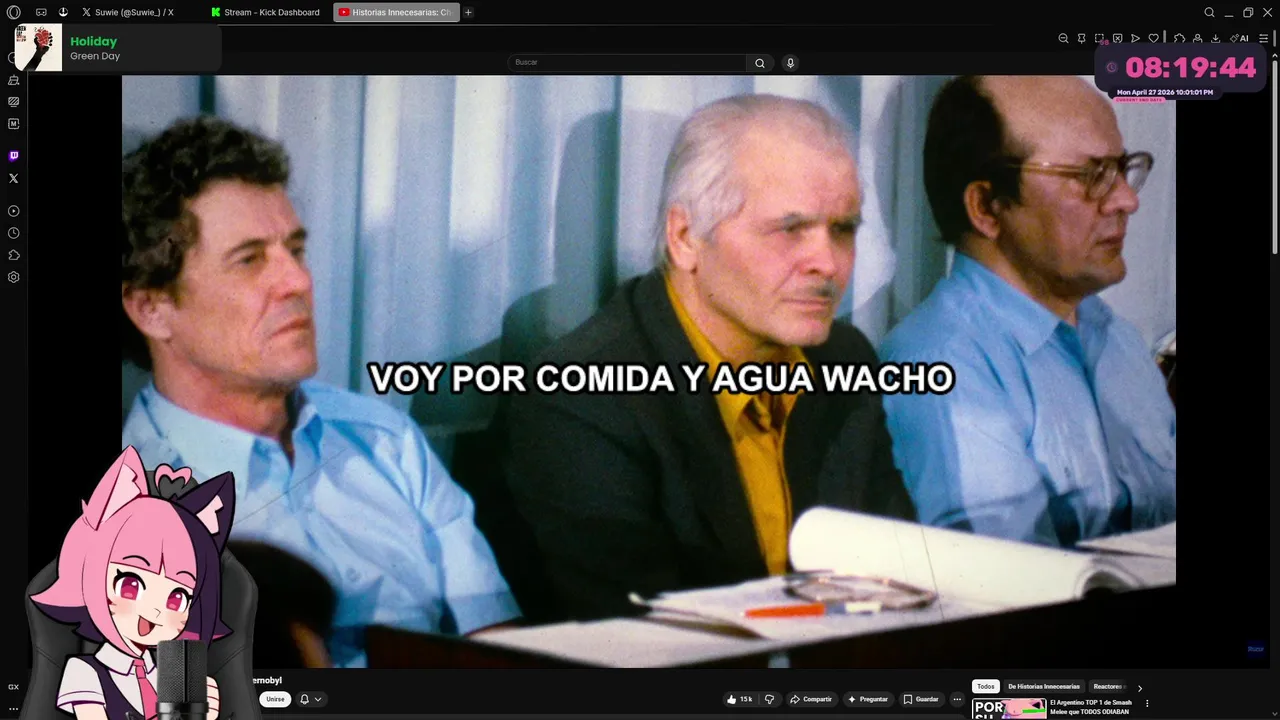Open the player icon in sidebar
This screenshot has width=1280, height=720.
click(x=13, y=211)
